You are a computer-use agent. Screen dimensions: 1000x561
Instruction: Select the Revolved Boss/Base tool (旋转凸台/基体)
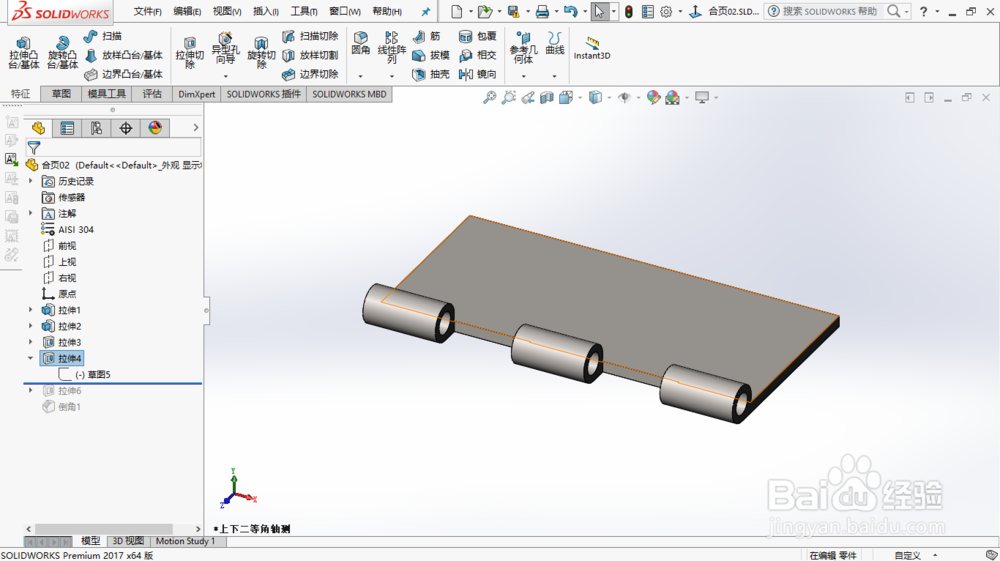[x=62, y=52]
